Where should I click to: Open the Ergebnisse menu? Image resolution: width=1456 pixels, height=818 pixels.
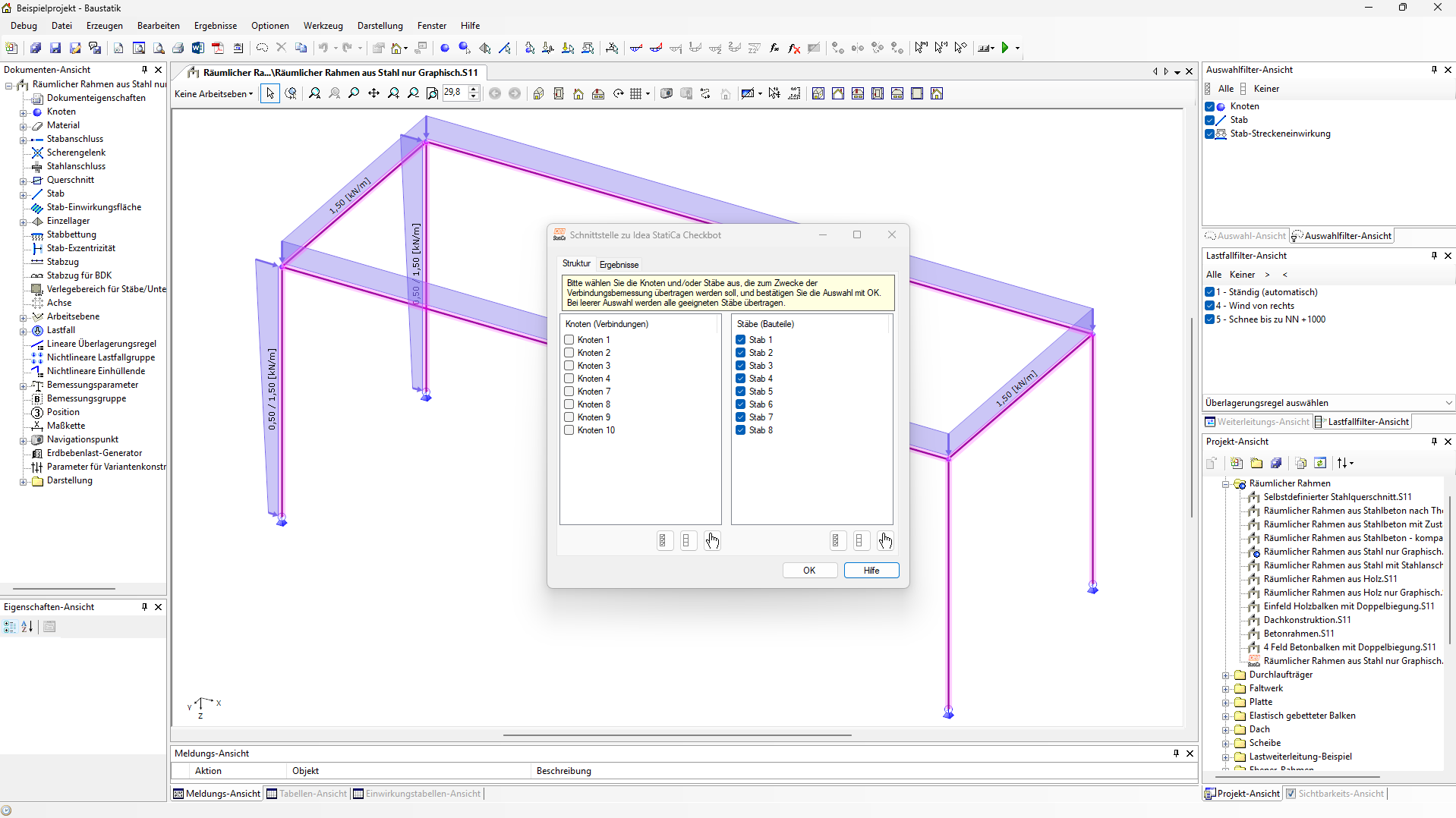(x=216, y=26)
